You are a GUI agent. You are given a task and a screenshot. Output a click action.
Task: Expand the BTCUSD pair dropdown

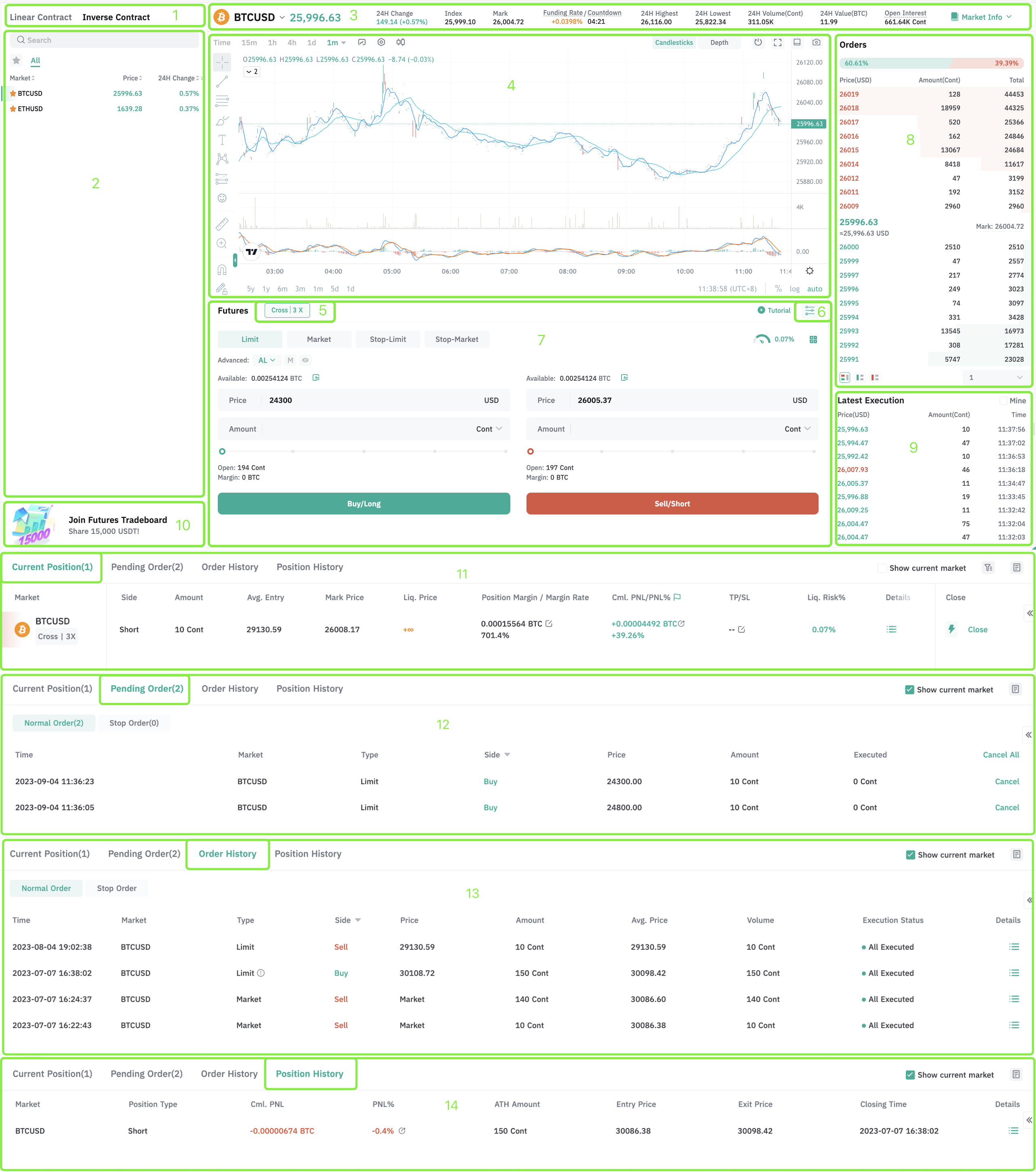[282, 18]
